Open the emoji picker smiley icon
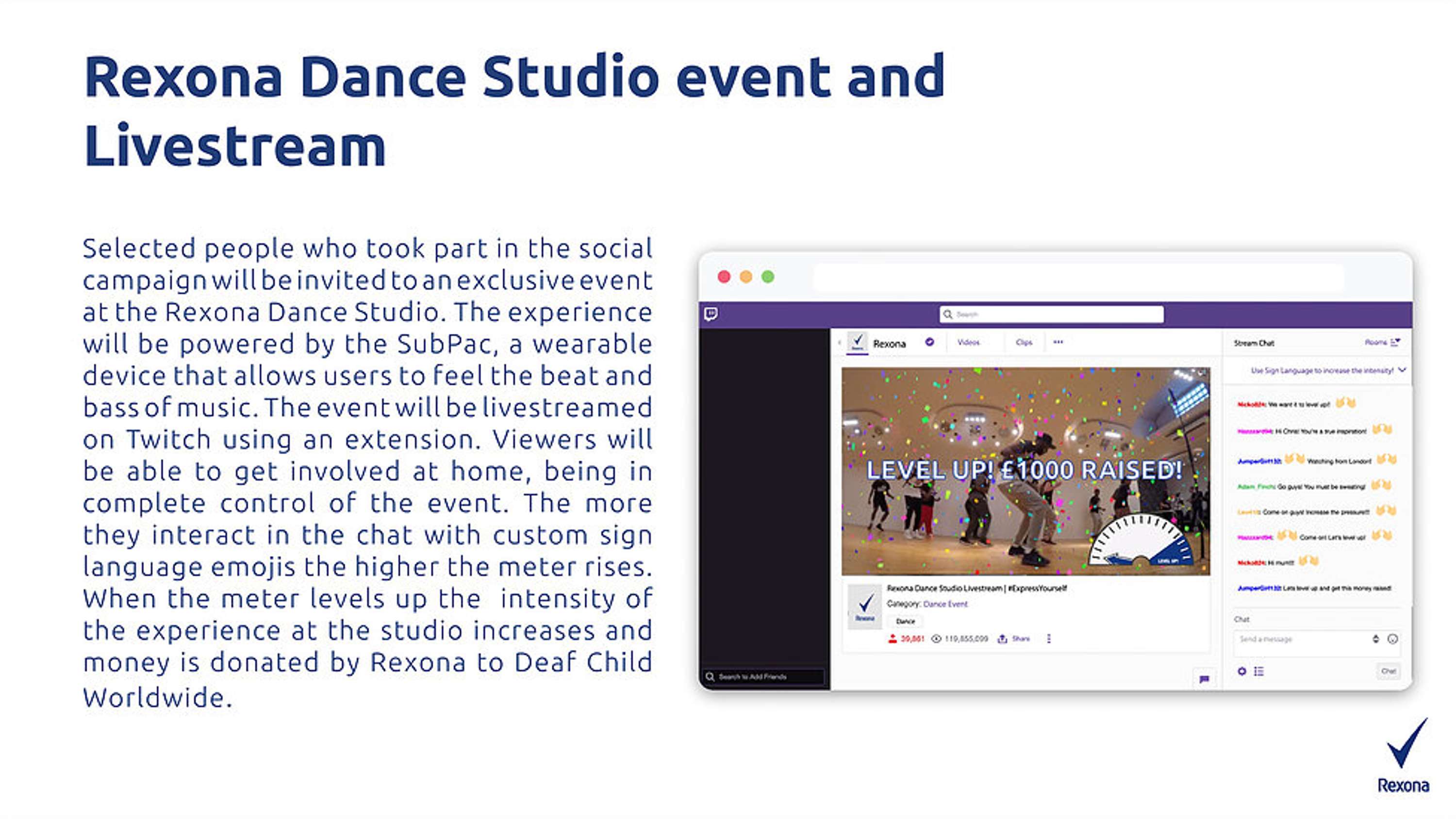 [x=1393, y=639]
